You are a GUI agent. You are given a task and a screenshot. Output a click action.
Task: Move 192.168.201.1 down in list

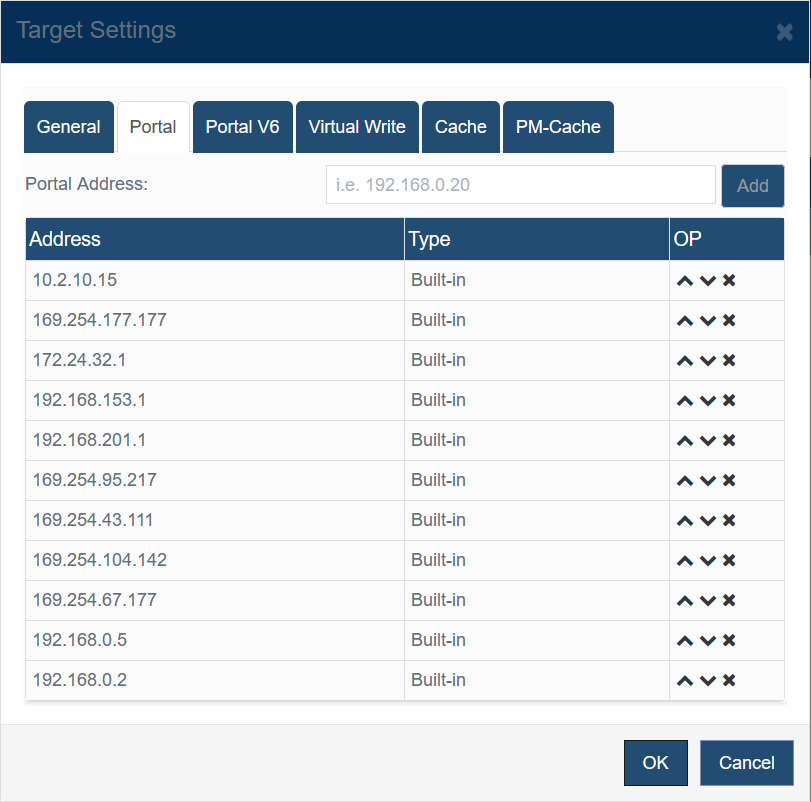coord(707,441)
